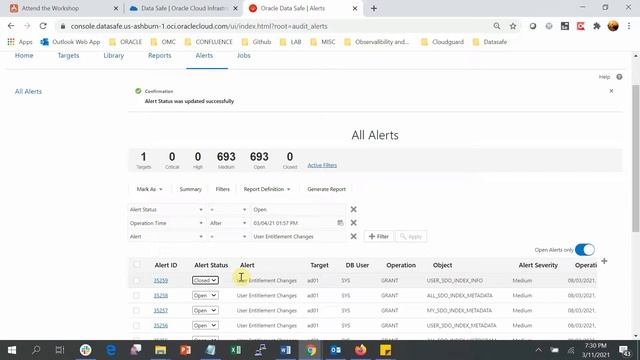
Task: Switch to Attend the Workshop browser tab
Action: click(64, 8)
